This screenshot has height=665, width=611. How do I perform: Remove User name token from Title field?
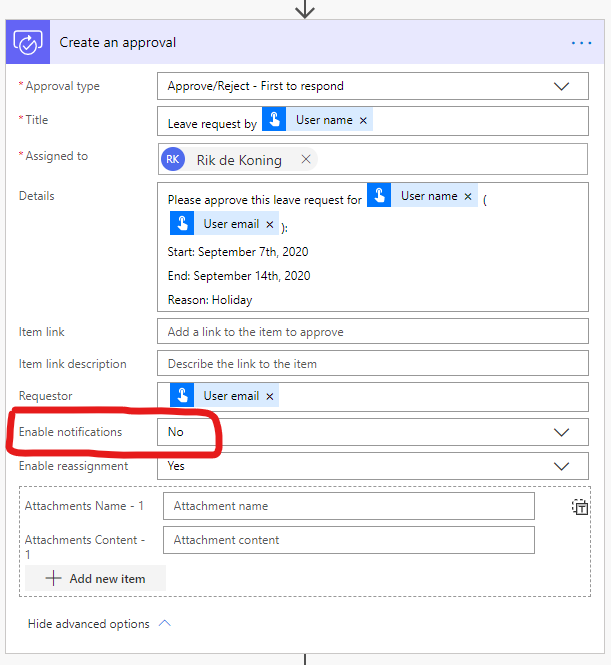point(363,120)
